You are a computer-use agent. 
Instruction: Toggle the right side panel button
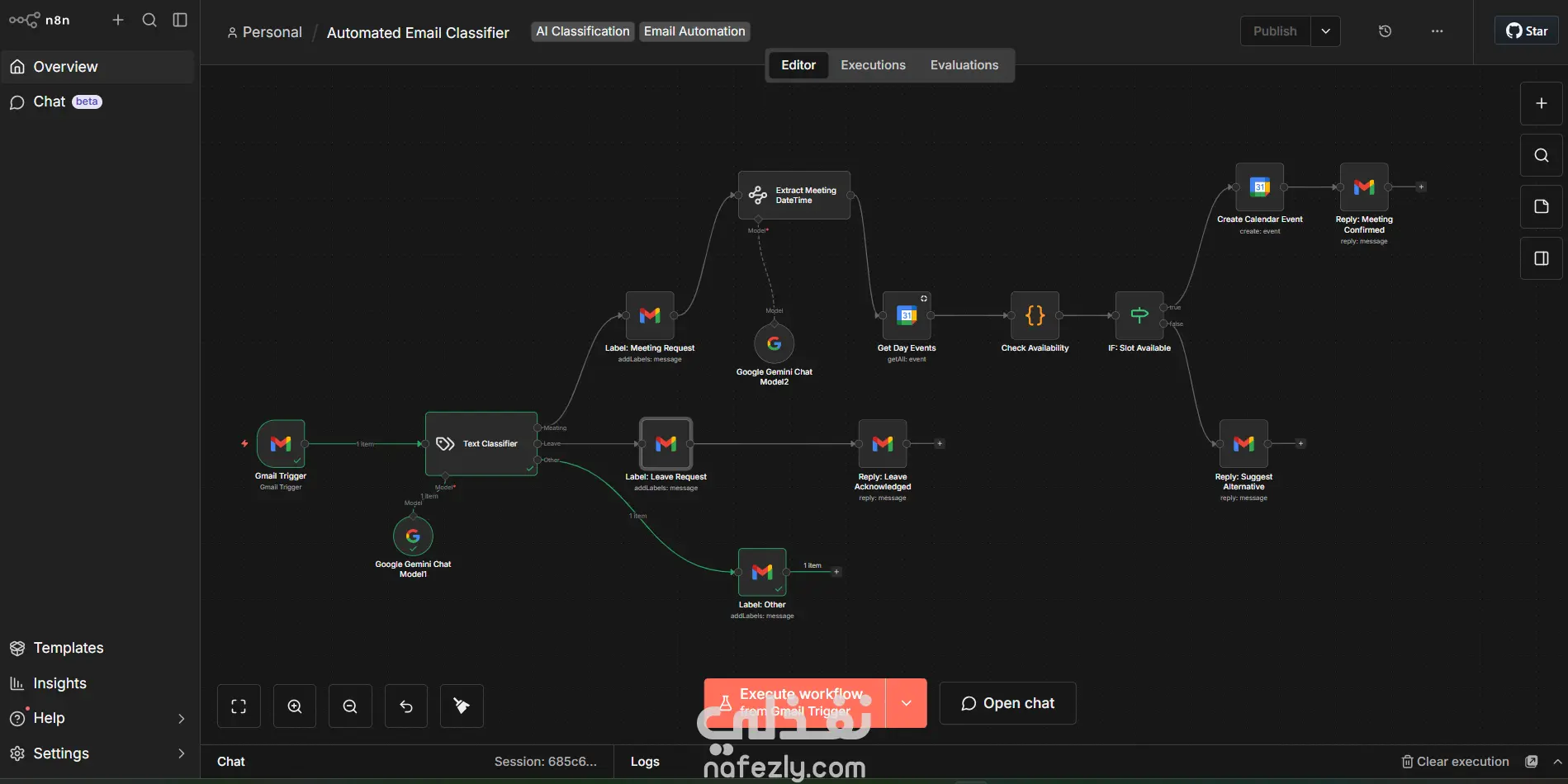pos(1542,258)
